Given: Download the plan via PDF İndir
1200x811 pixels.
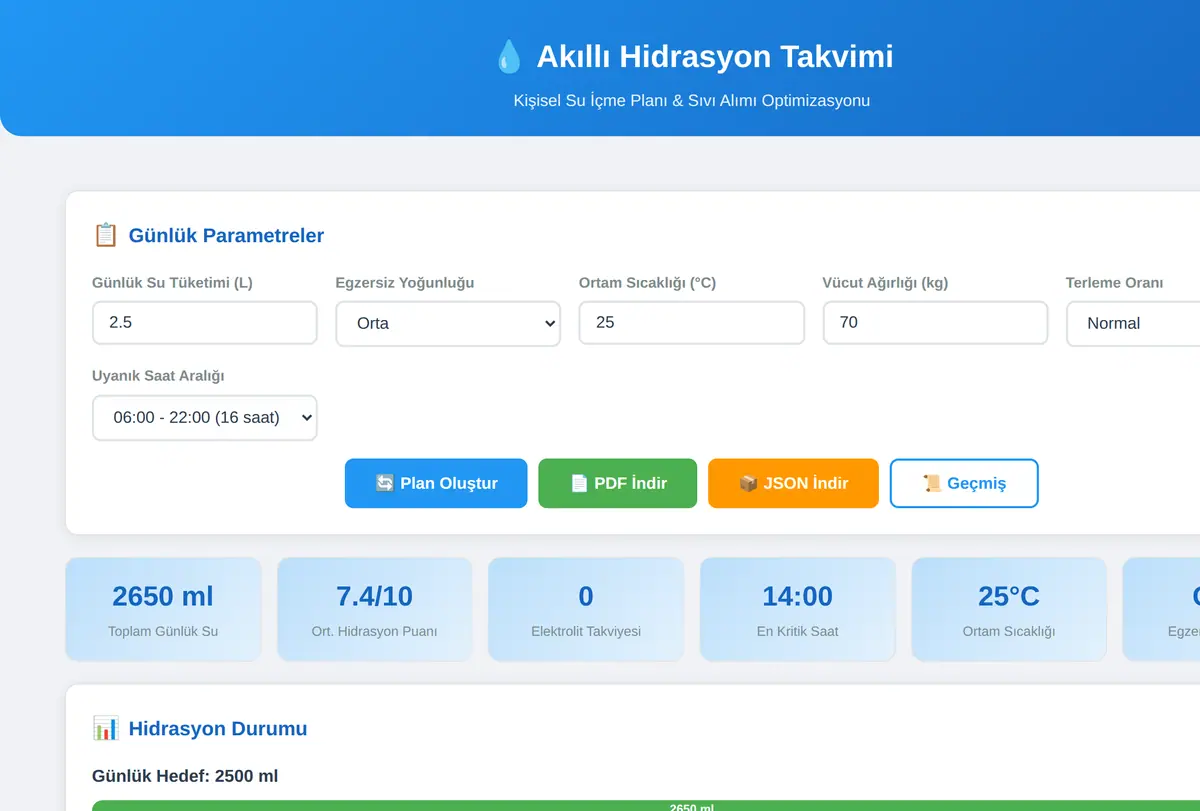Looking at the screenshot, I should point(618,483).
